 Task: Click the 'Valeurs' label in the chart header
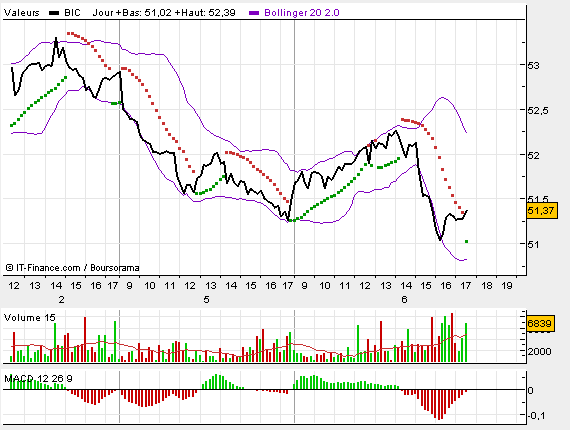(x=21, y=13)
